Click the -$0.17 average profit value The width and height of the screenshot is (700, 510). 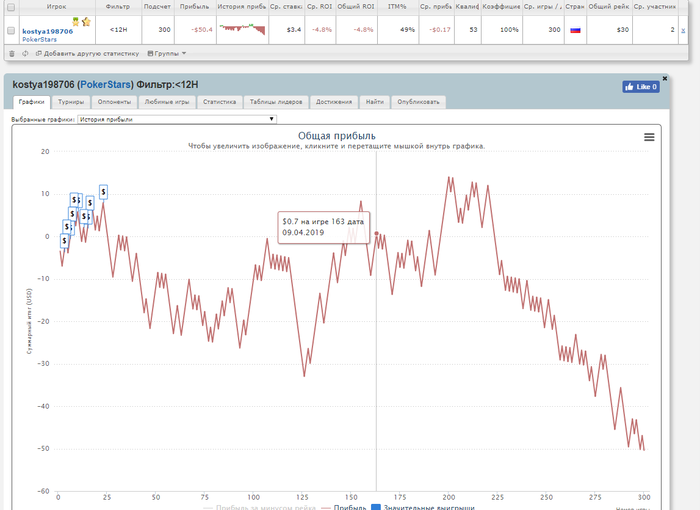440,30
